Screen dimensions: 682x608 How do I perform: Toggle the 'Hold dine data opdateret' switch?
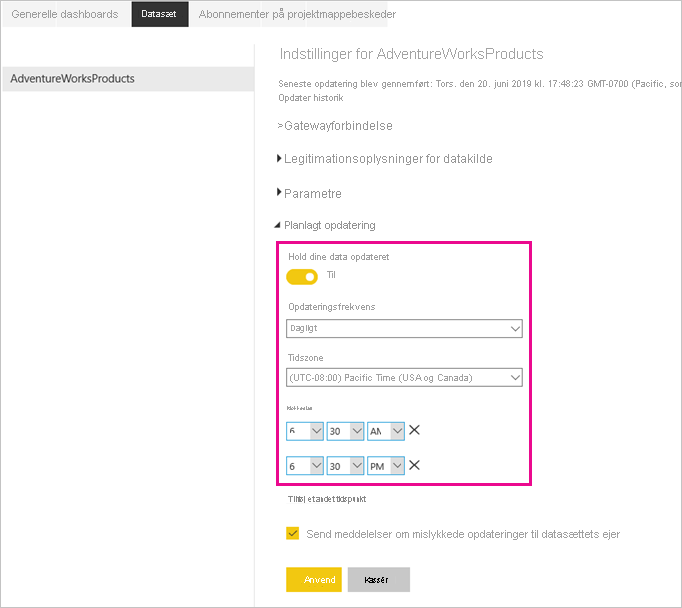point(302,276)
